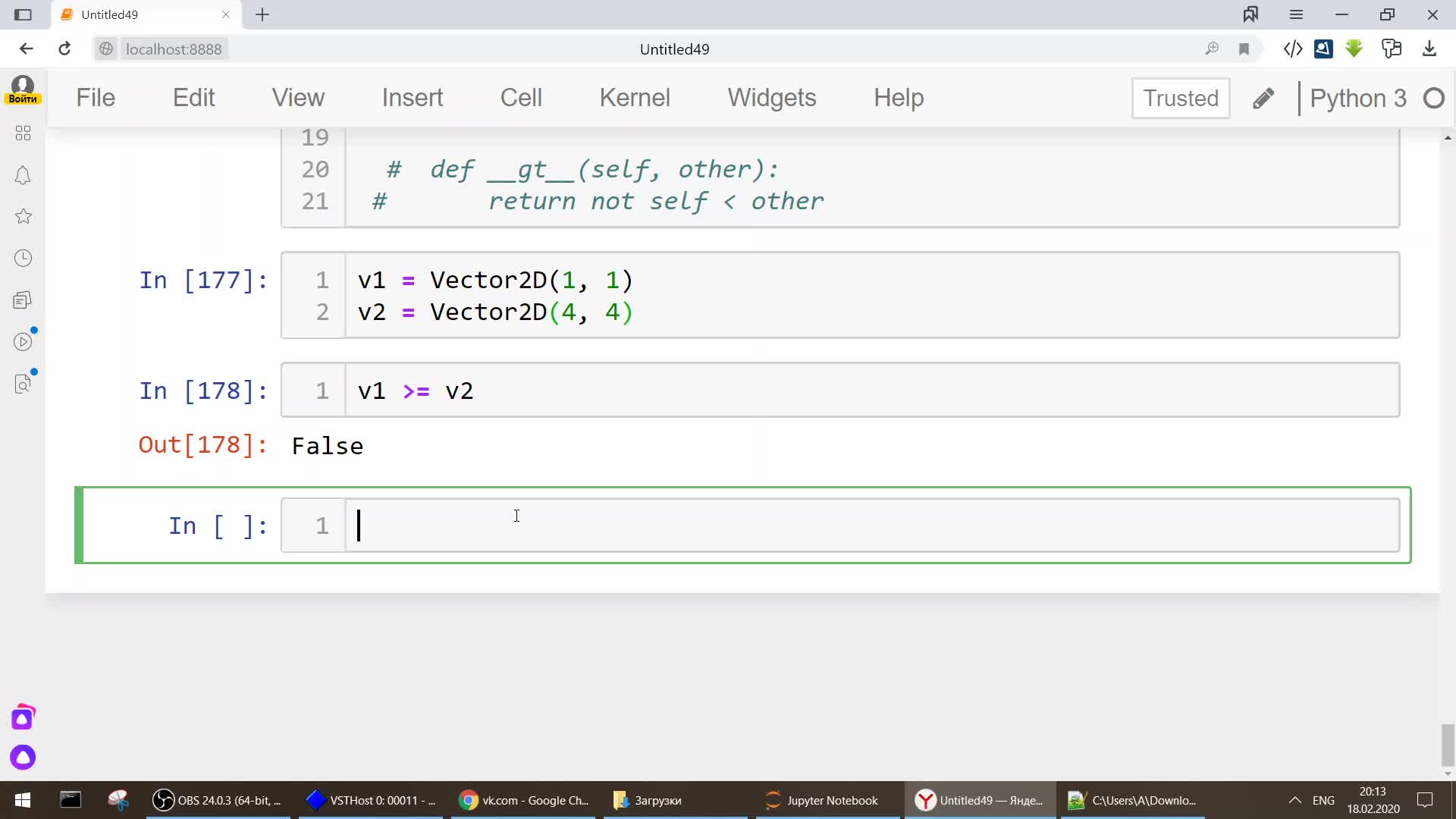Open a new browser tab with plus
The height and width of the screenshot is (819, 1456).
coord(262,14)
